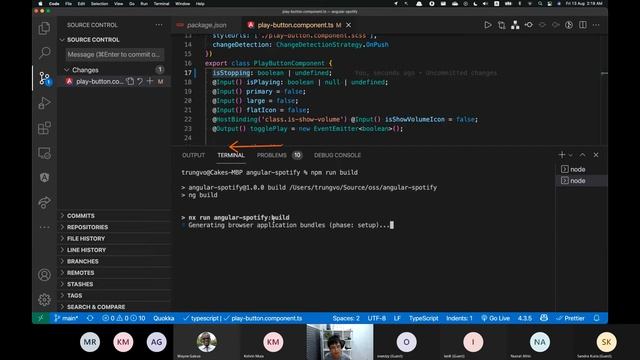
Task: Click the tree-structure icon in editor toolbar
Action: (x=515, y=25)
